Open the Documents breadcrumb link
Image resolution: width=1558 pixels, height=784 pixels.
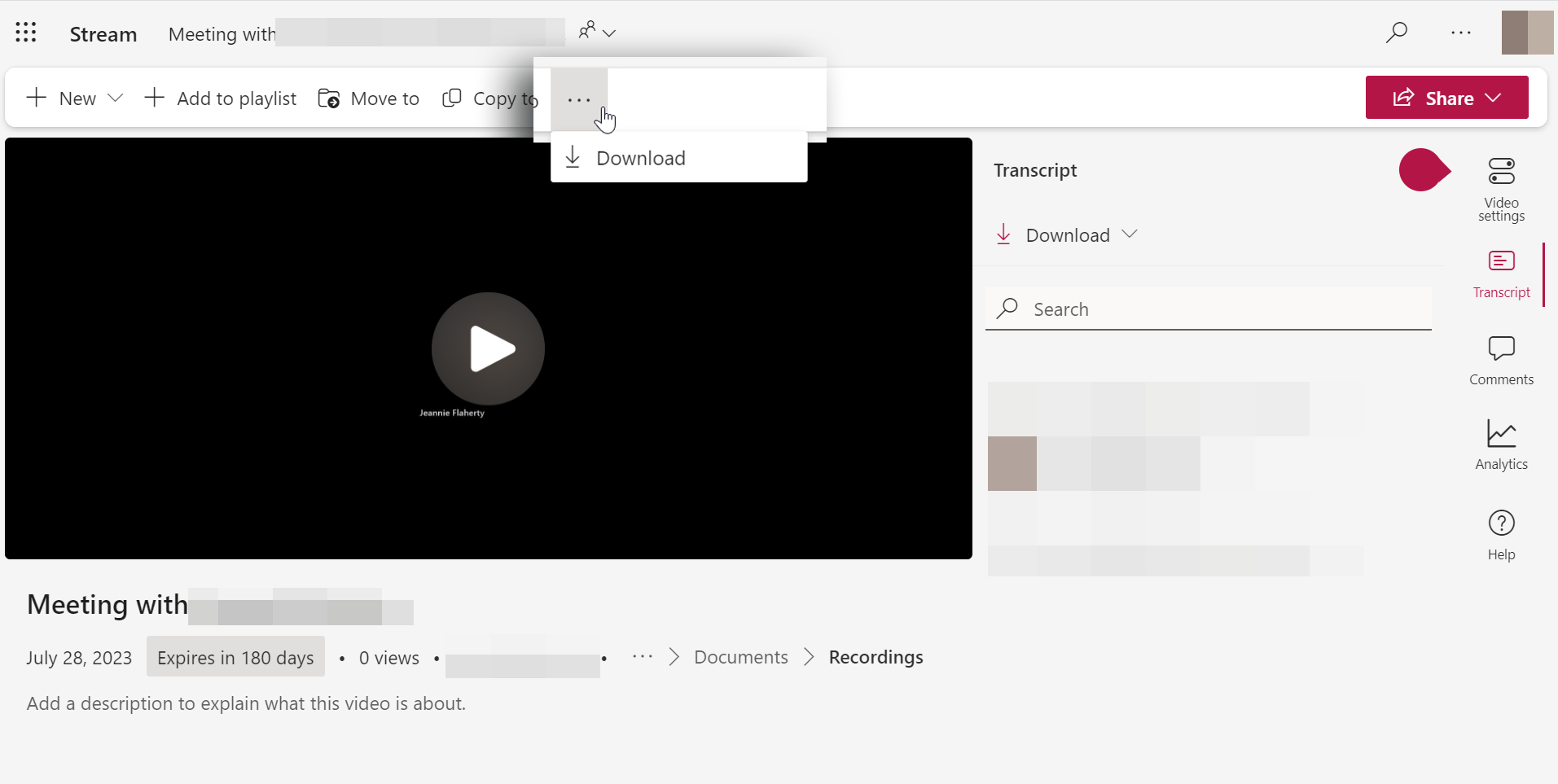coord(740,657)
